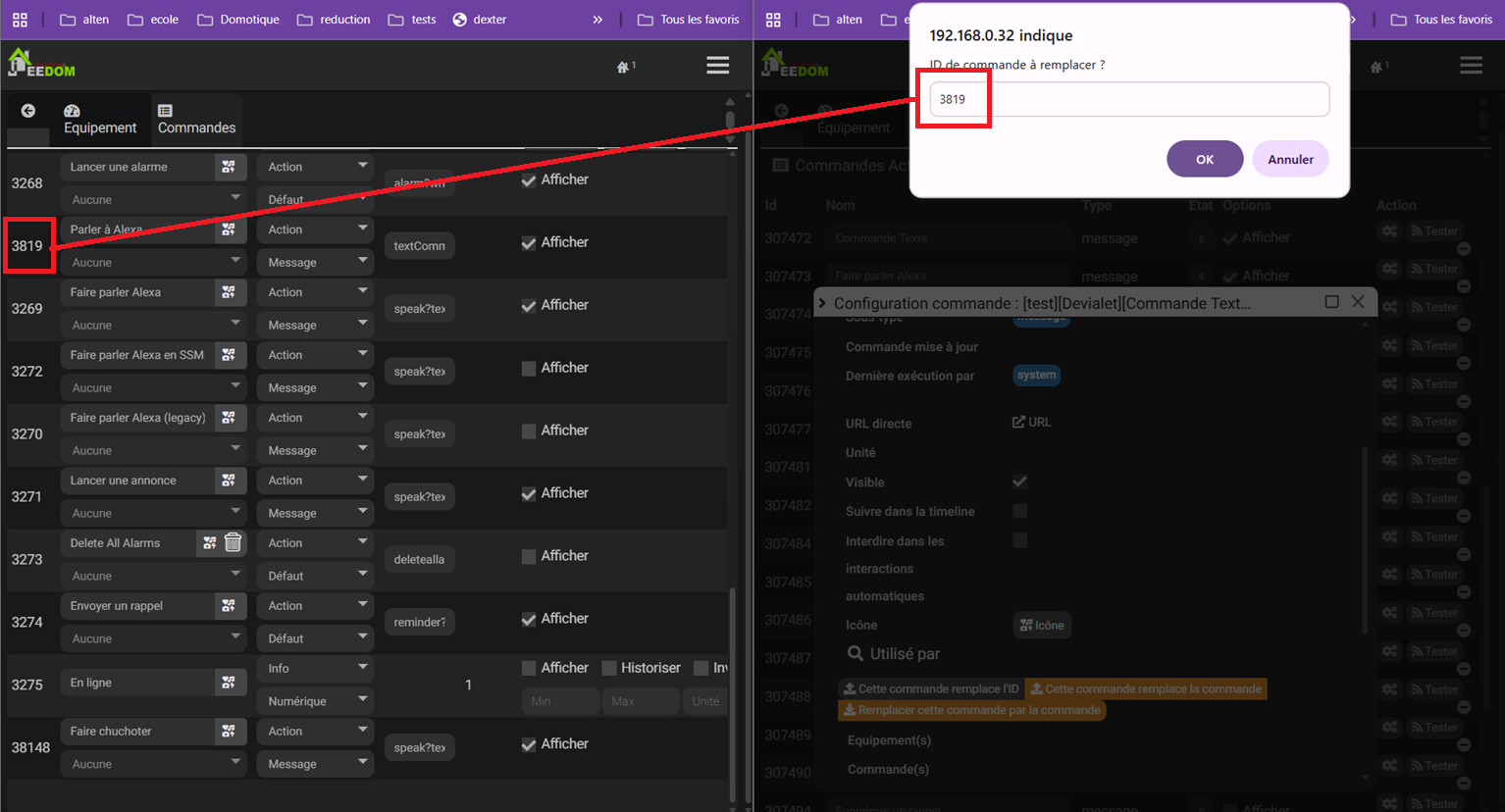Go back with the round arrow icon
This screenshot has width=1505, height=812.
tap(28, 111)
